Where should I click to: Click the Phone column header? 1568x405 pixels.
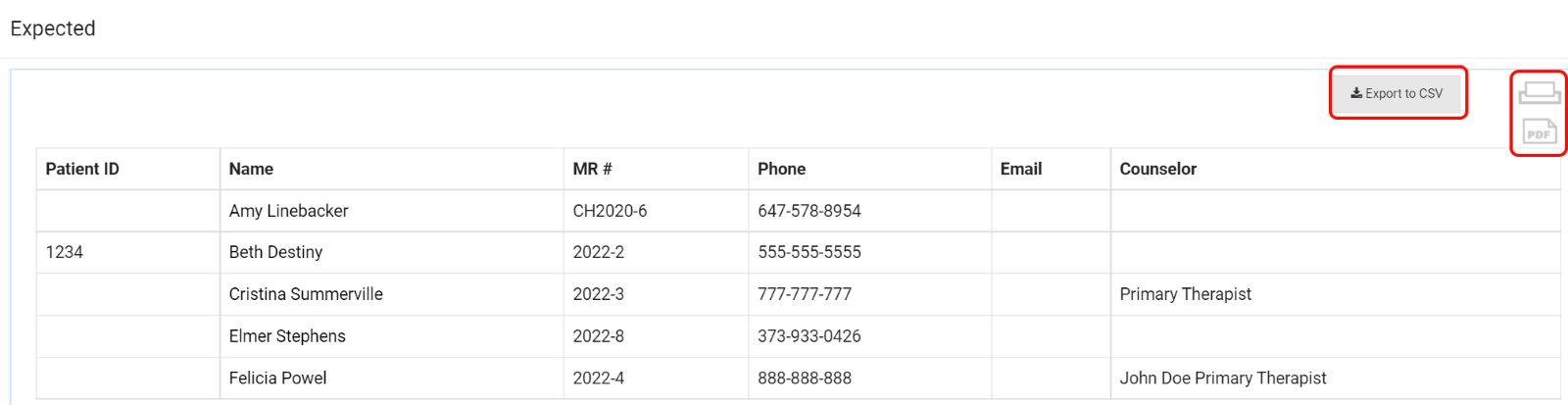click(x=781, y=169)
